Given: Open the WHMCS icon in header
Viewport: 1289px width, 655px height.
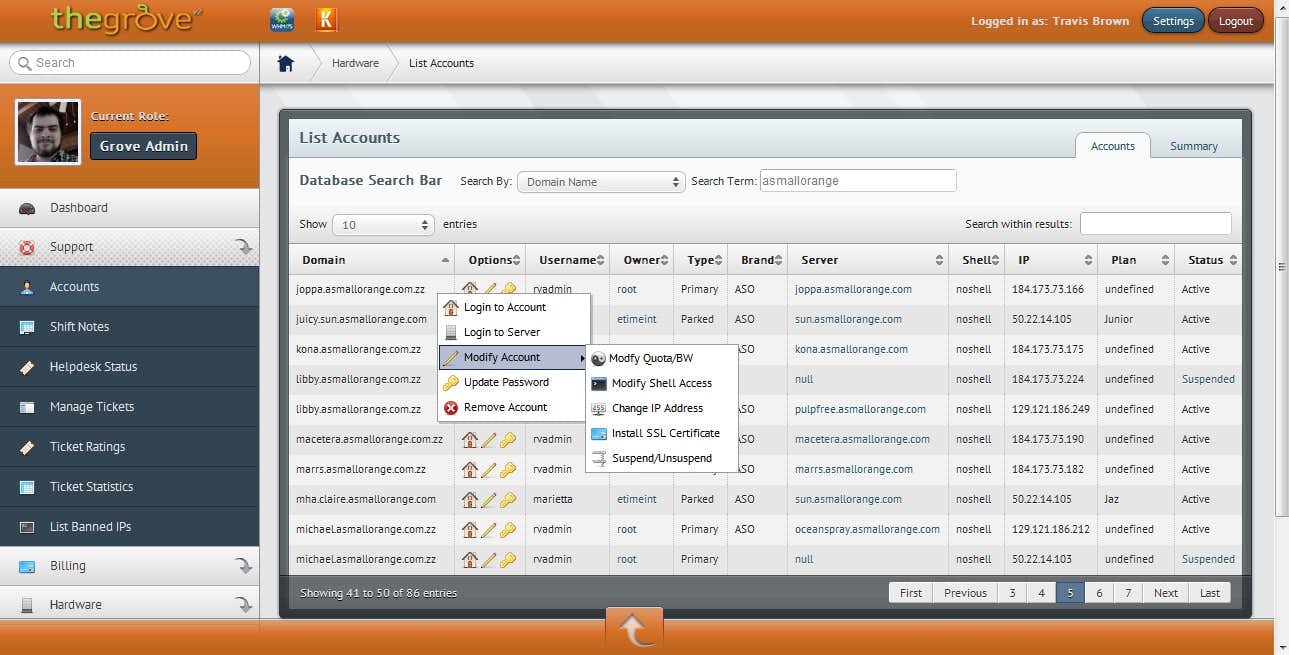Looking at the screenshot, I should coord(282,19).
